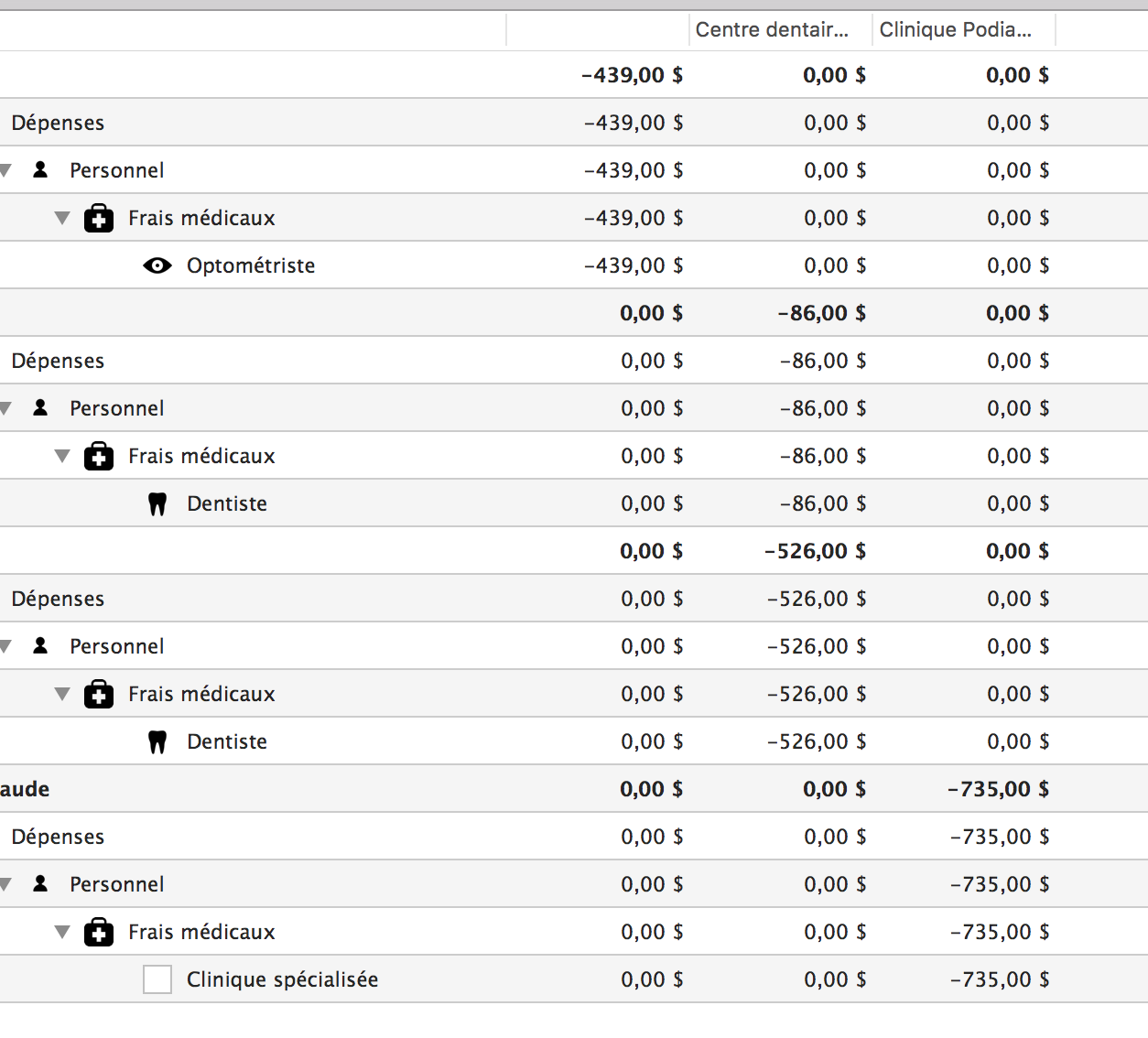The image size is (1148, 1038).
Task: Click the empty icon box beside Clinique spécialisée
Action: coord(157,979)
